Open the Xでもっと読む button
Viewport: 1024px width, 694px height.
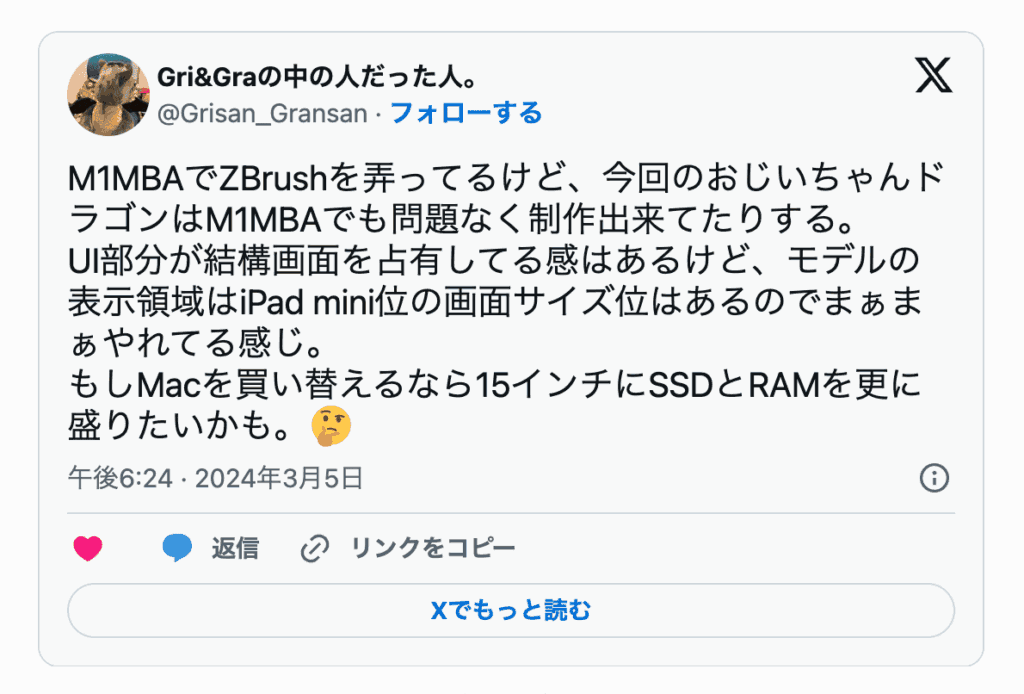[511, 610]
